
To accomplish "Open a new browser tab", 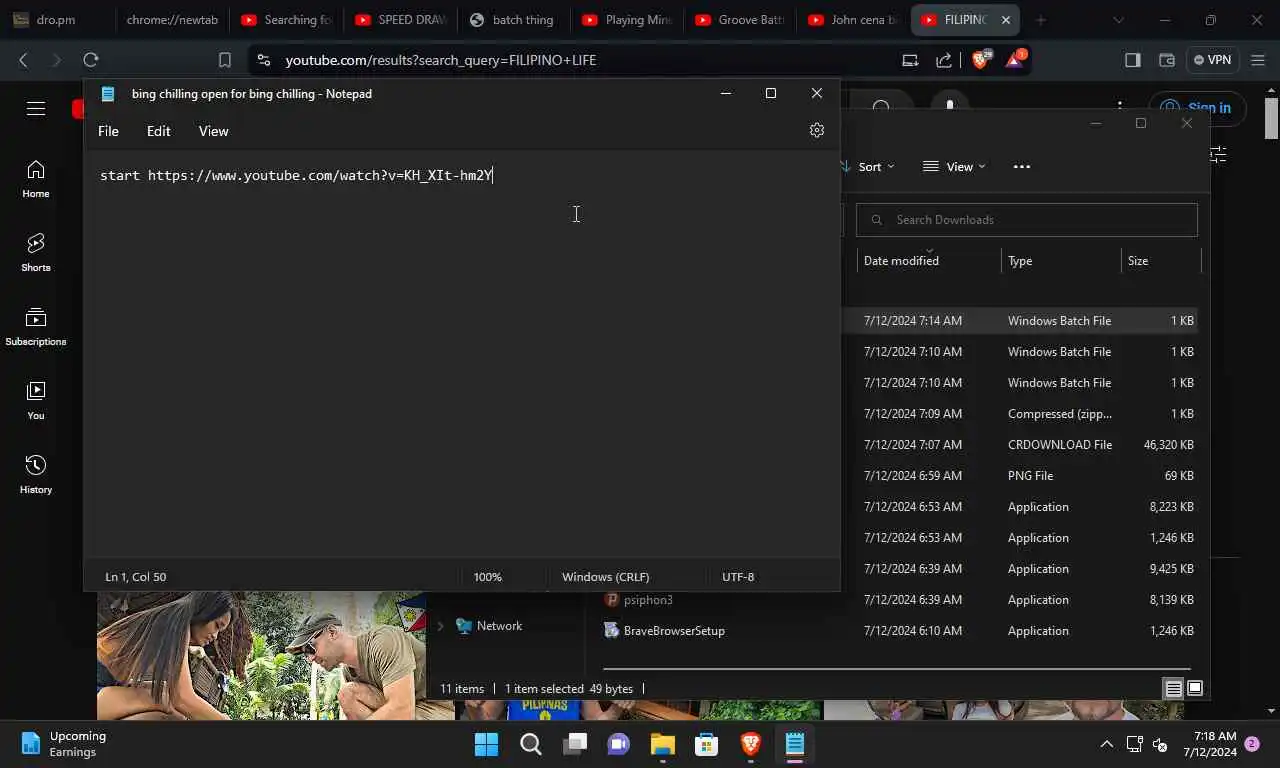I will point(1040,20).
